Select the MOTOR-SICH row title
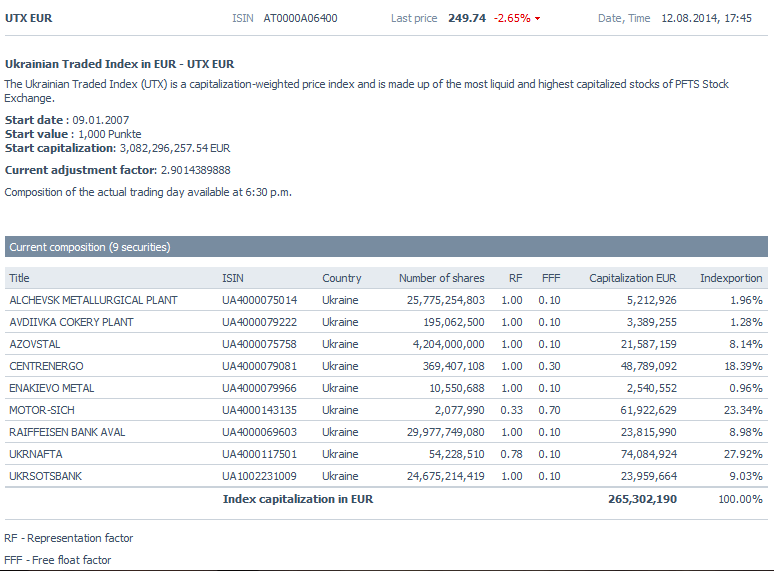This screenshot has width=774, height=571. pyautogui.click(x=42, y=410)
